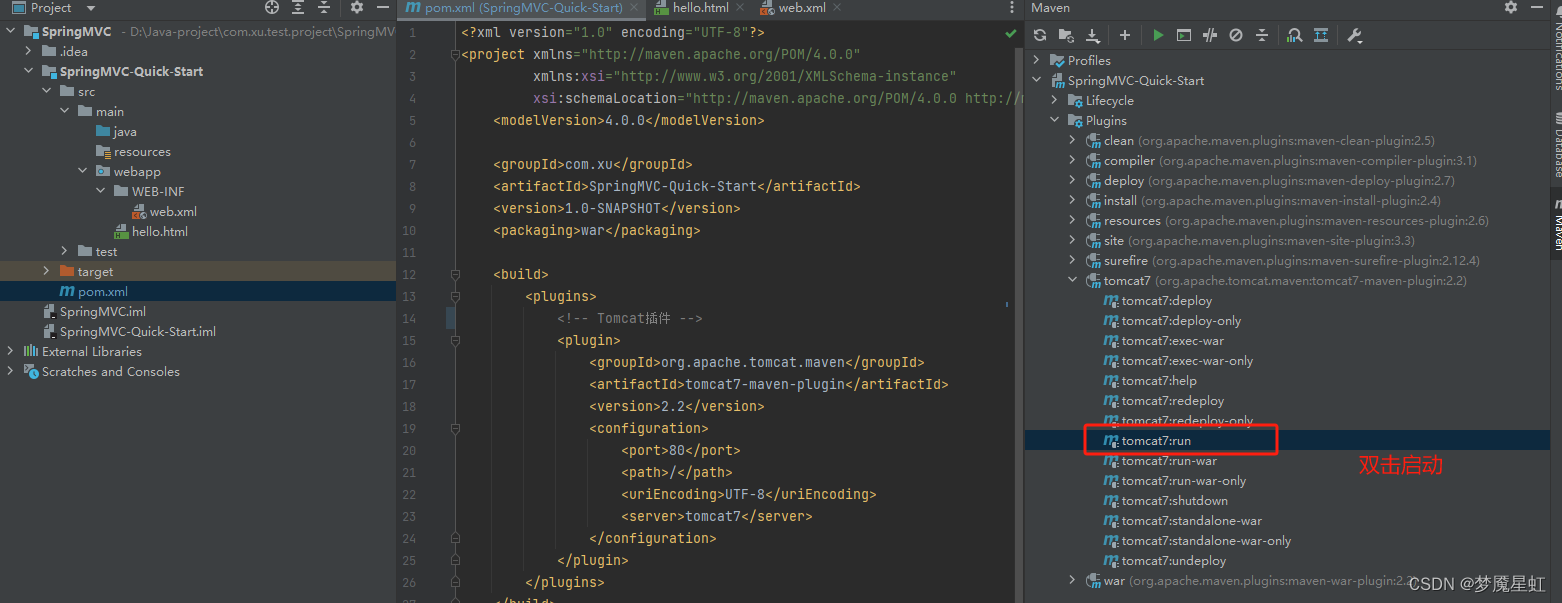Select pom.xml in Project tree
The width and height of the screenshot is (1562, 603).
94,291
